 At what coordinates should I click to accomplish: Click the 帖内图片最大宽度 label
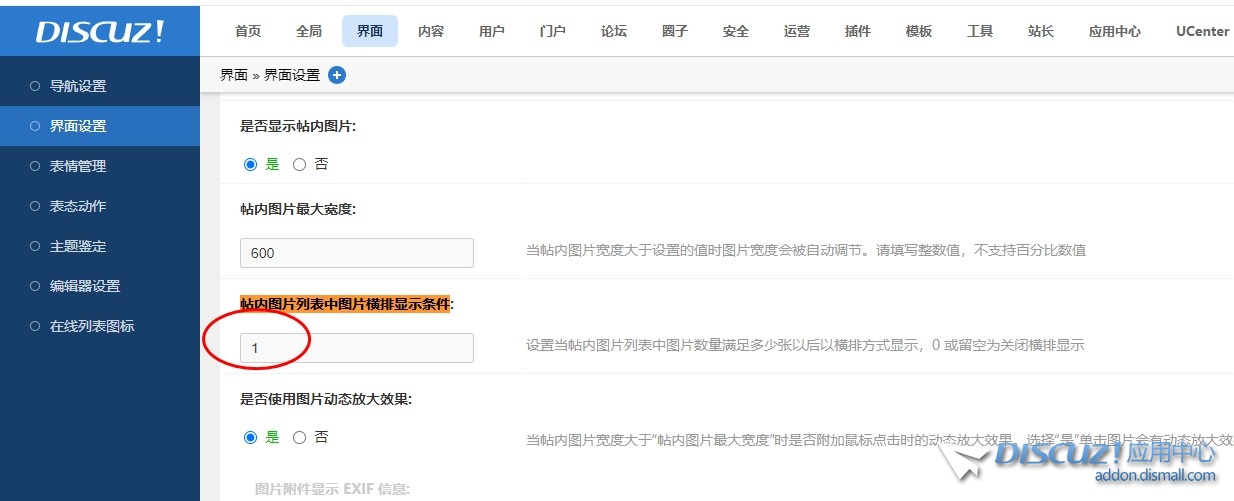[298, 209]
